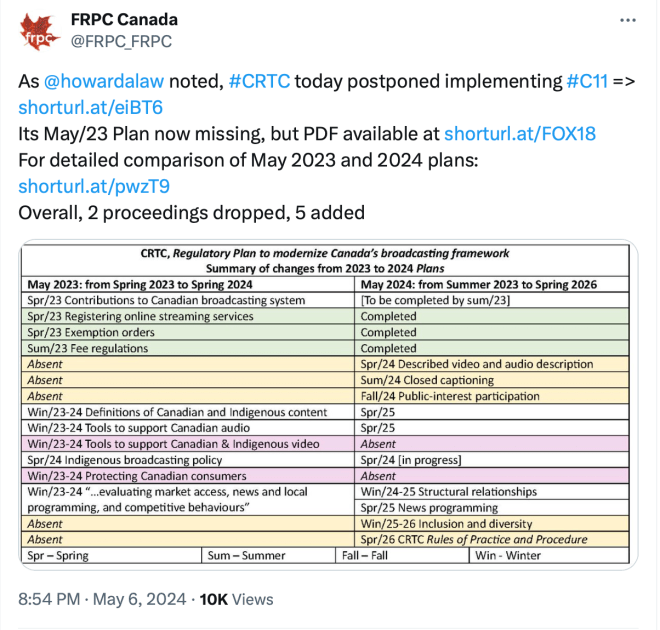Screen dimensions: 660x630
Task: View the 10K Views count
Action: [236, 600]
